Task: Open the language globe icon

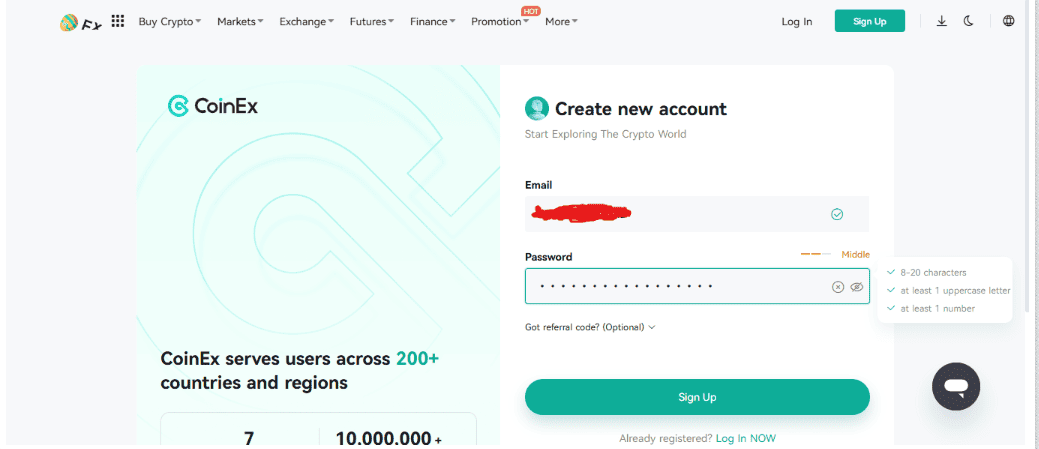Action: point(1009,21)
